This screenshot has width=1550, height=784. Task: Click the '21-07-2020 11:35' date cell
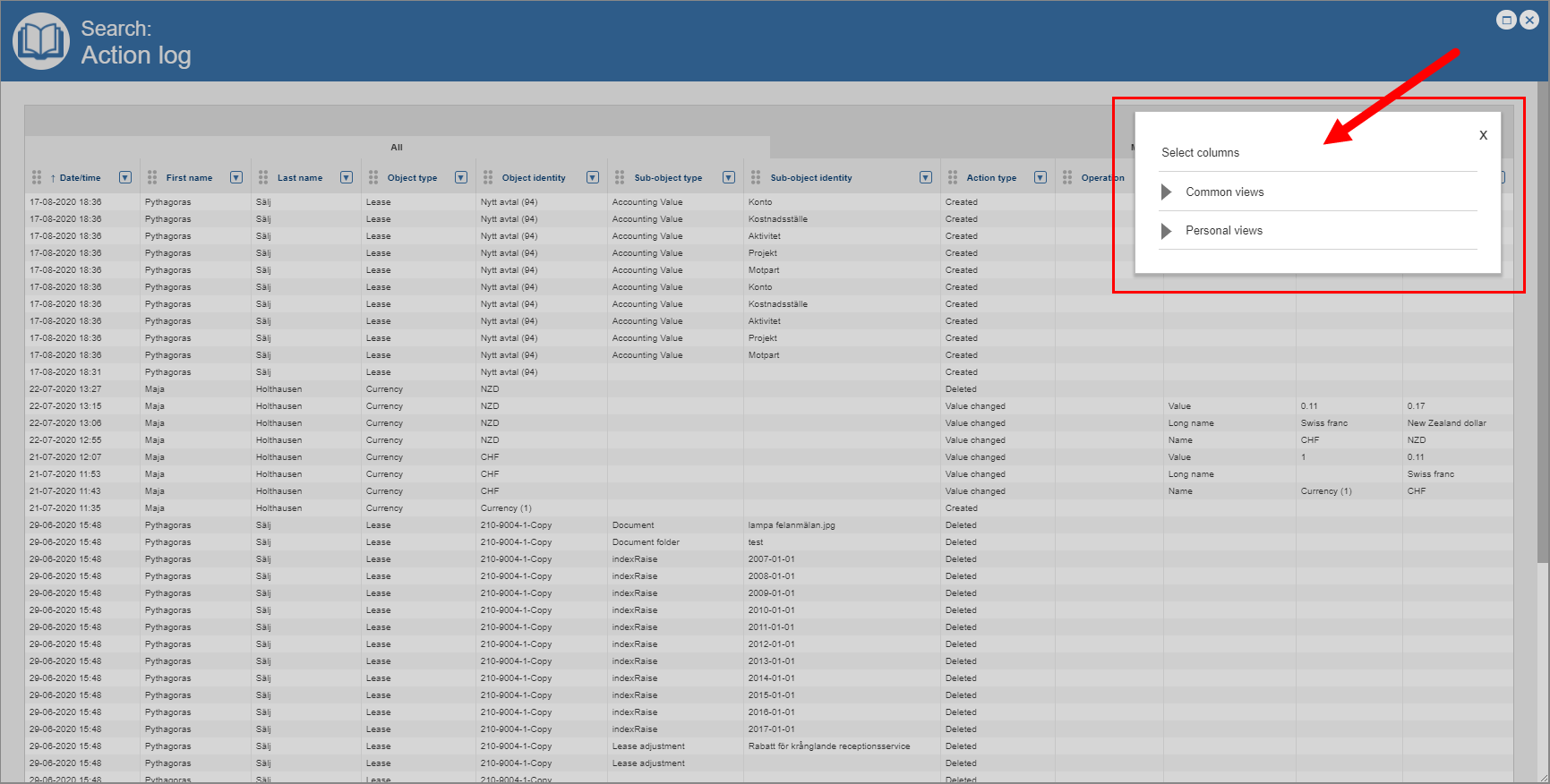(x=65, y=508)
